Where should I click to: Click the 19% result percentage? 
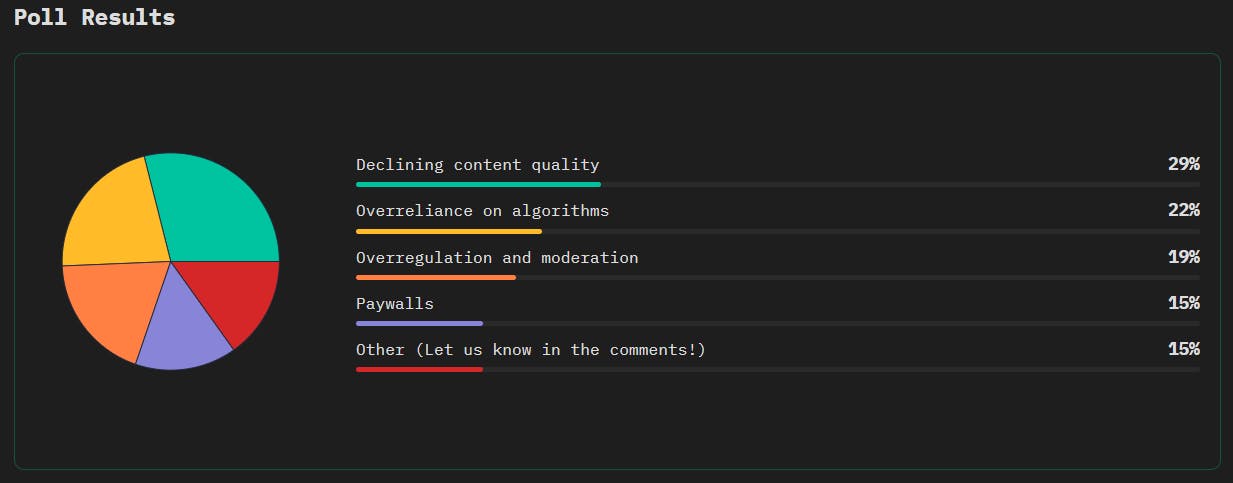point(1183,256)
